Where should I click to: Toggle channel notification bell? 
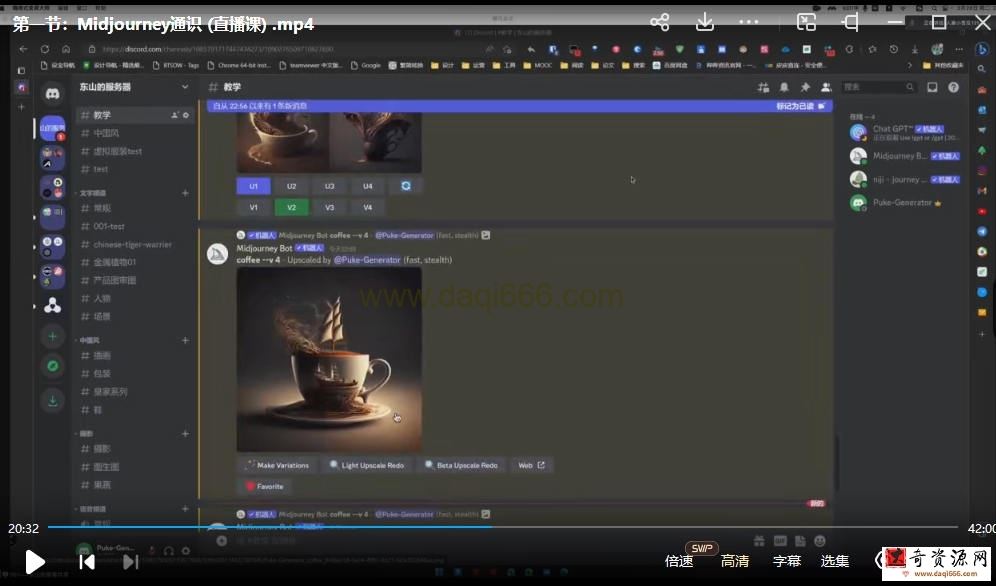click(784, 87)
